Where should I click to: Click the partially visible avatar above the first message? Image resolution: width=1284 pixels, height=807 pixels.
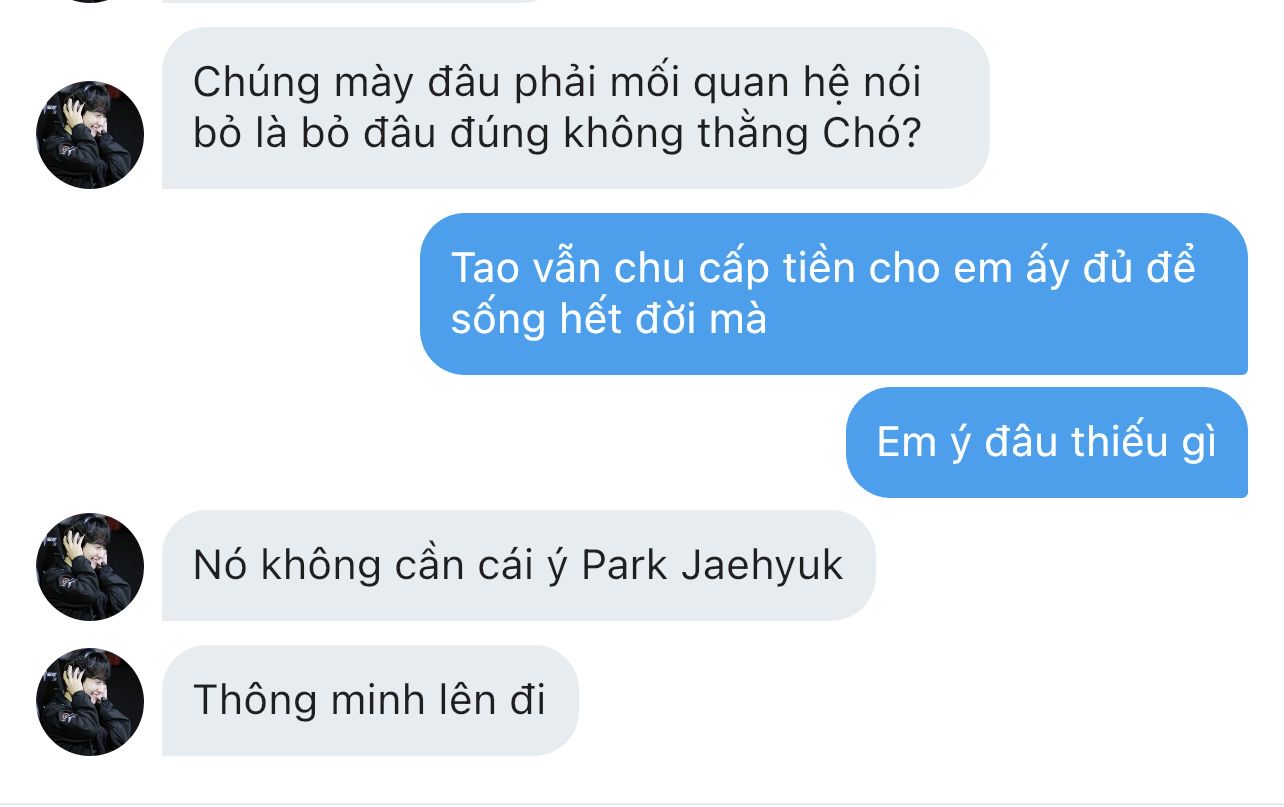[90, 1]
